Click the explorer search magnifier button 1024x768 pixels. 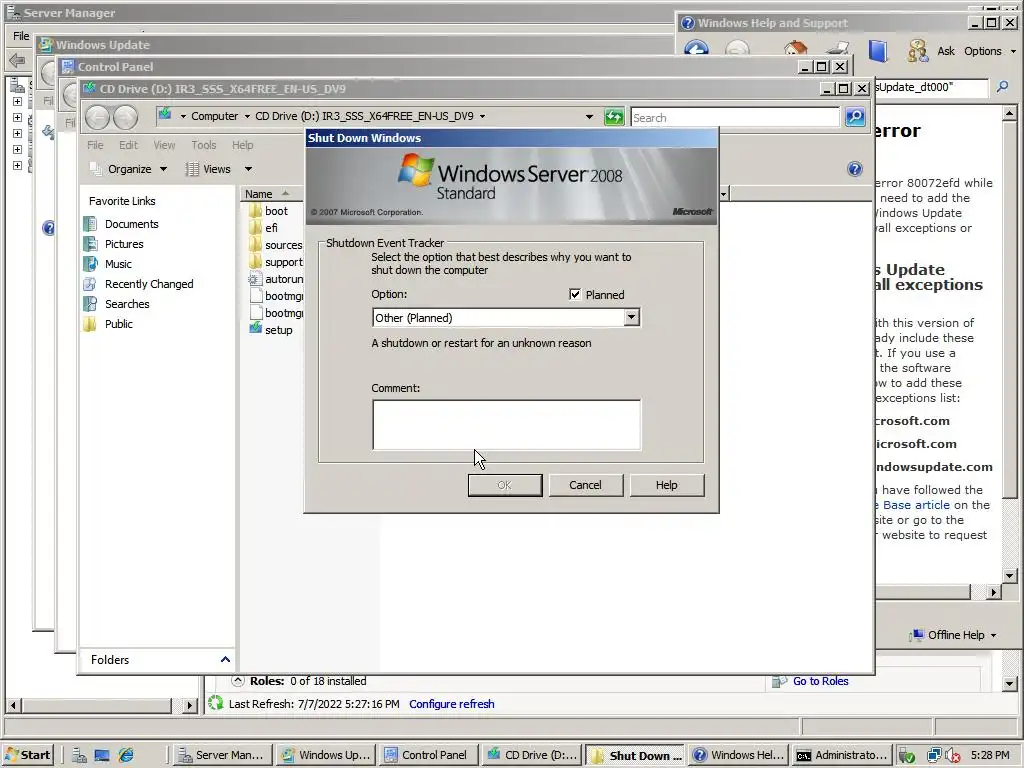point(855,117)
